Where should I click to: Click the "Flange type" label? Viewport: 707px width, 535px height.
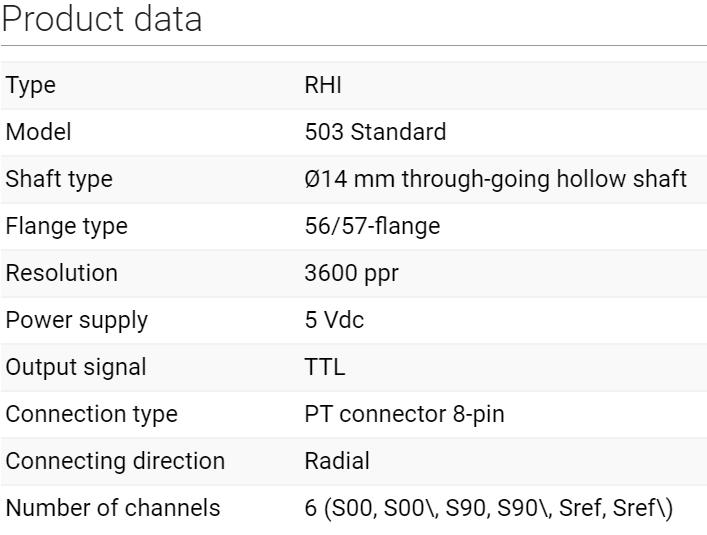pyautogui.click(x=67, y=226)
